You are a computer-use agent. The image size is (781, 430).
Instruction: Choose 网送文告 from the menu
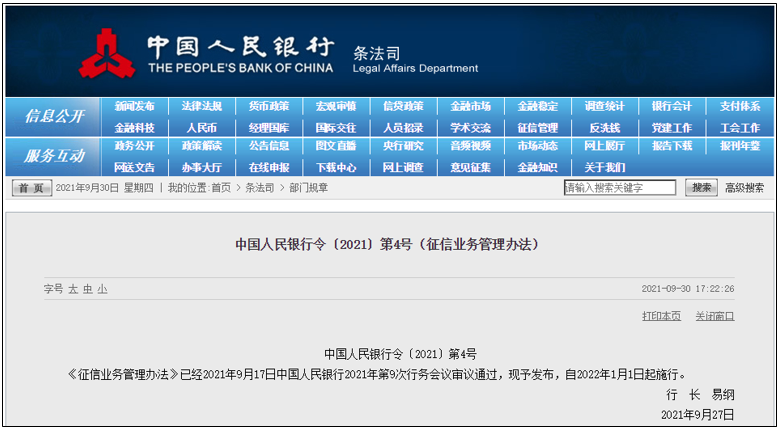(x=134, y=167)
